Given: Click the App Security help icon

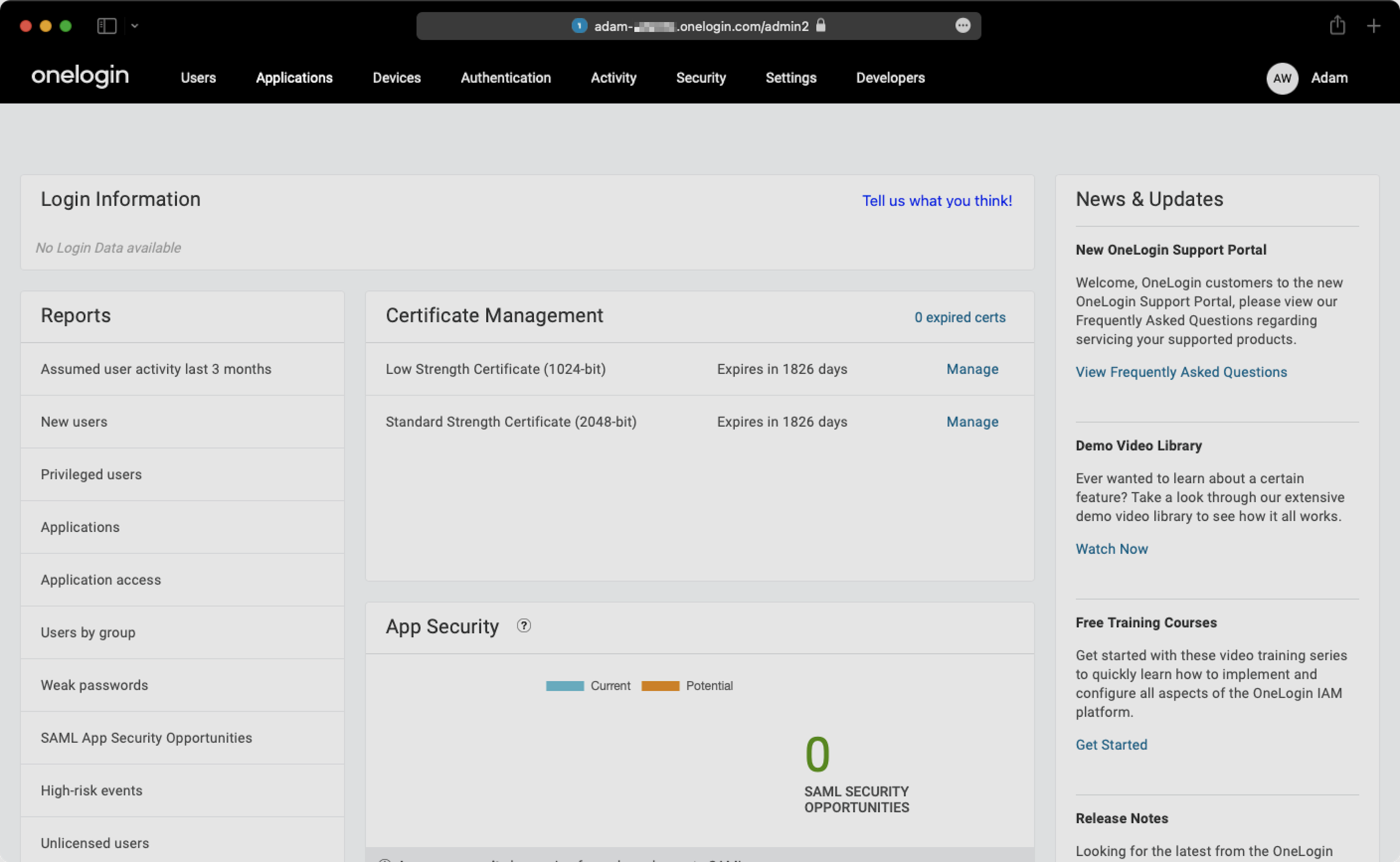Looking at the screenshot, I should (524, 625).
